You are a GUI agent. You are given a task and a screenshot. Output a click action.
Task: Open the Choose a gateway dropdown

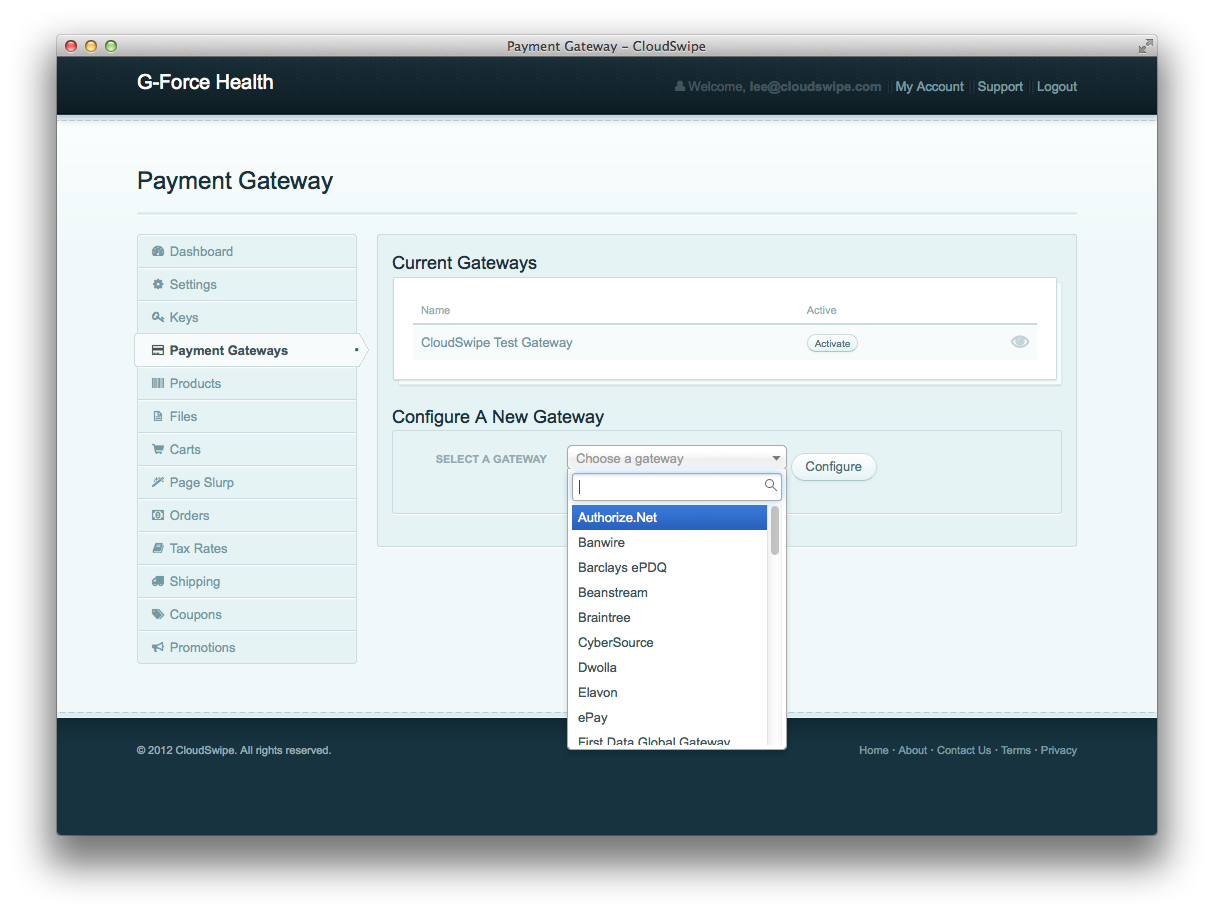click(x=677, y=458)
